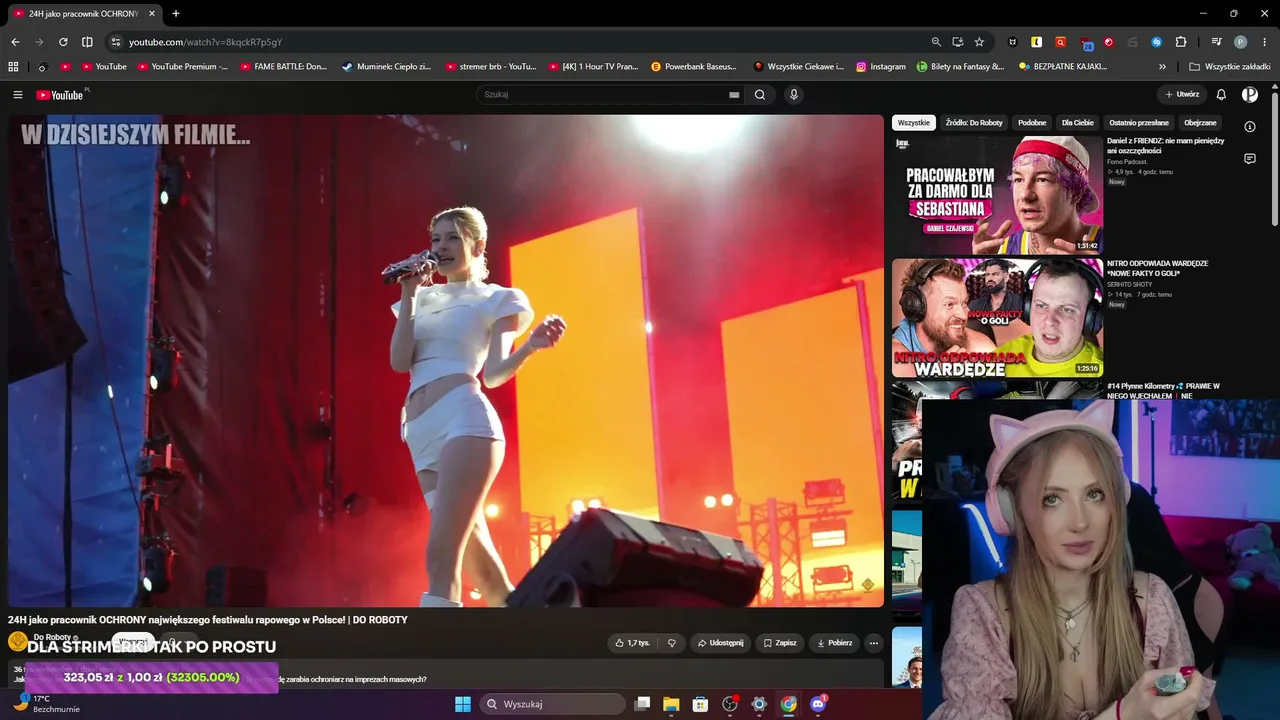Reload the page
1280x720 pixels.
point(63,42)
